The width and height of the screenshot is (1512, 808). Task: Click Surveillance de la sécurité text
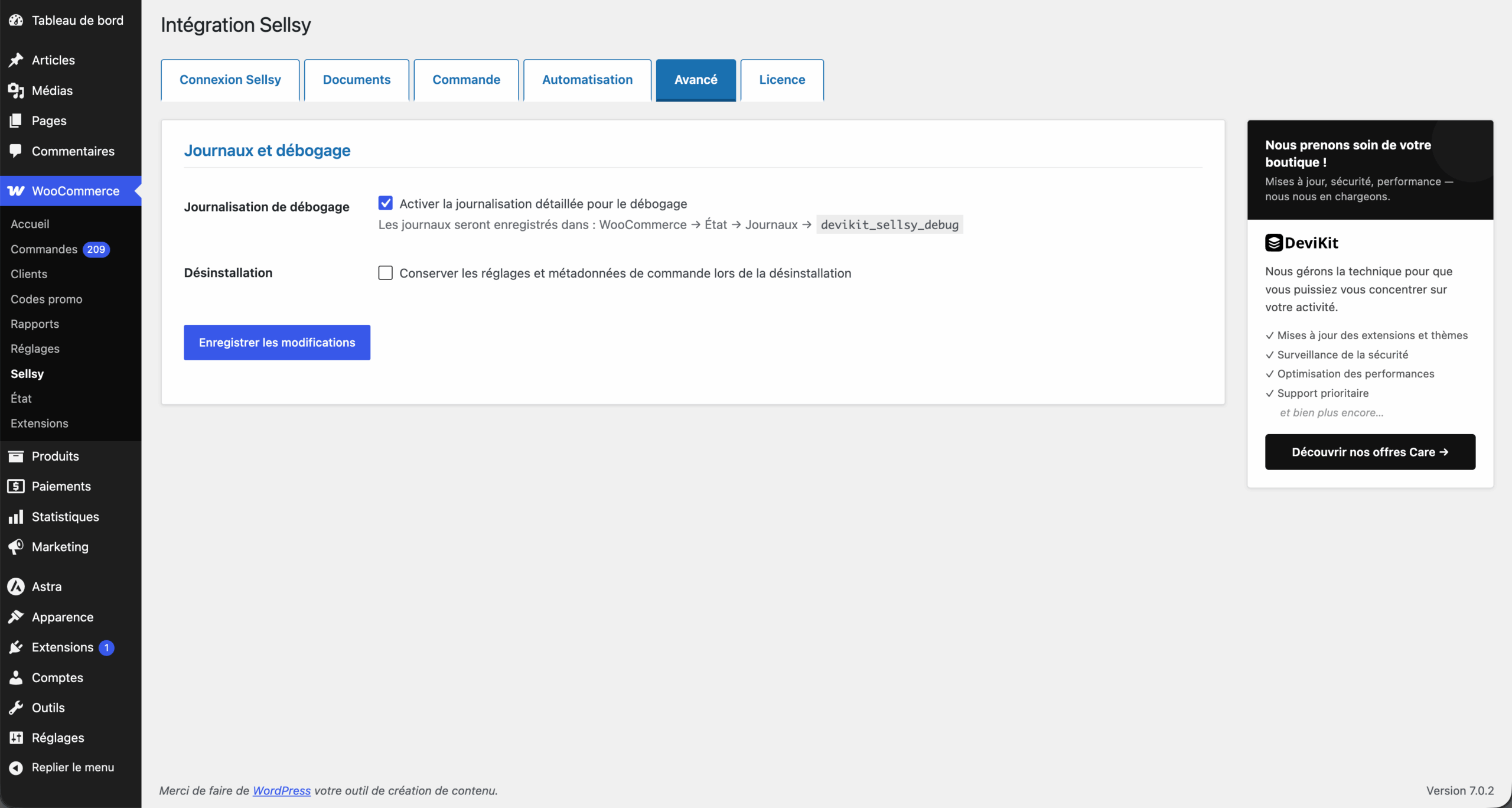pyautogui.click(x=1343, y=355)
